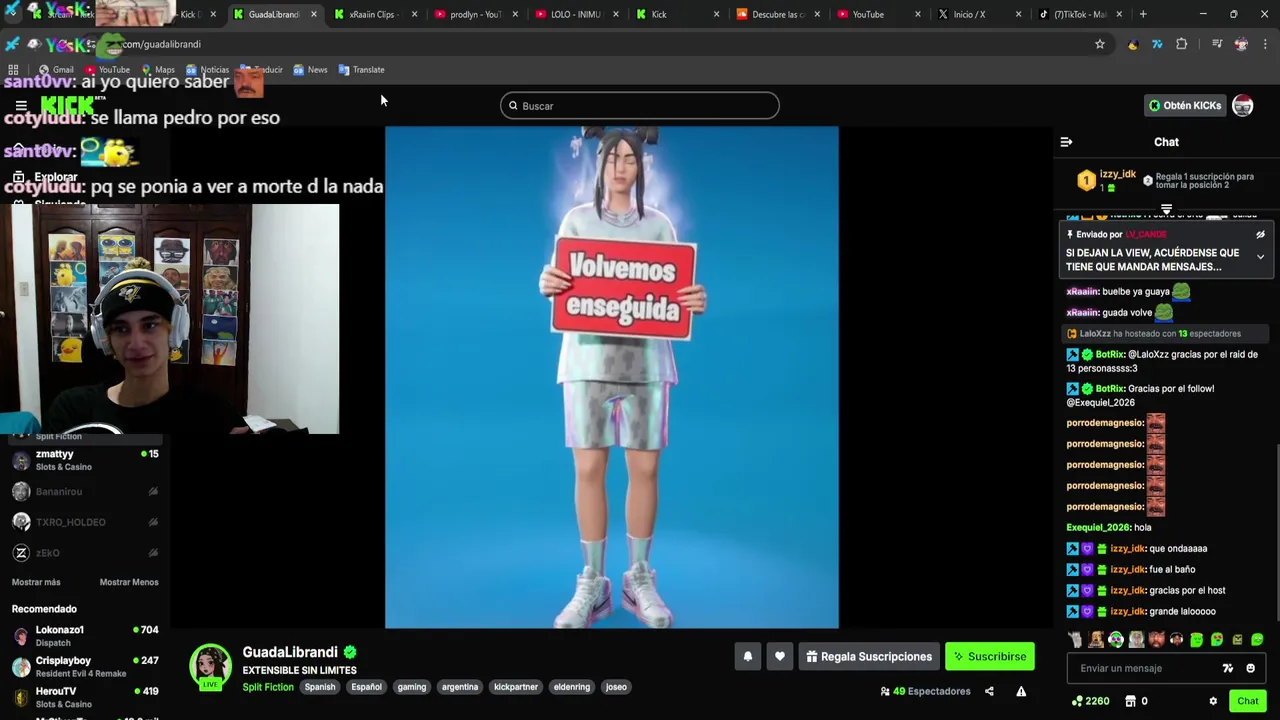Screen dimensions: 1280x720
Task: Open recommended channel Crisplayboy
Action: pyautogui.click(x=85, y=667)
